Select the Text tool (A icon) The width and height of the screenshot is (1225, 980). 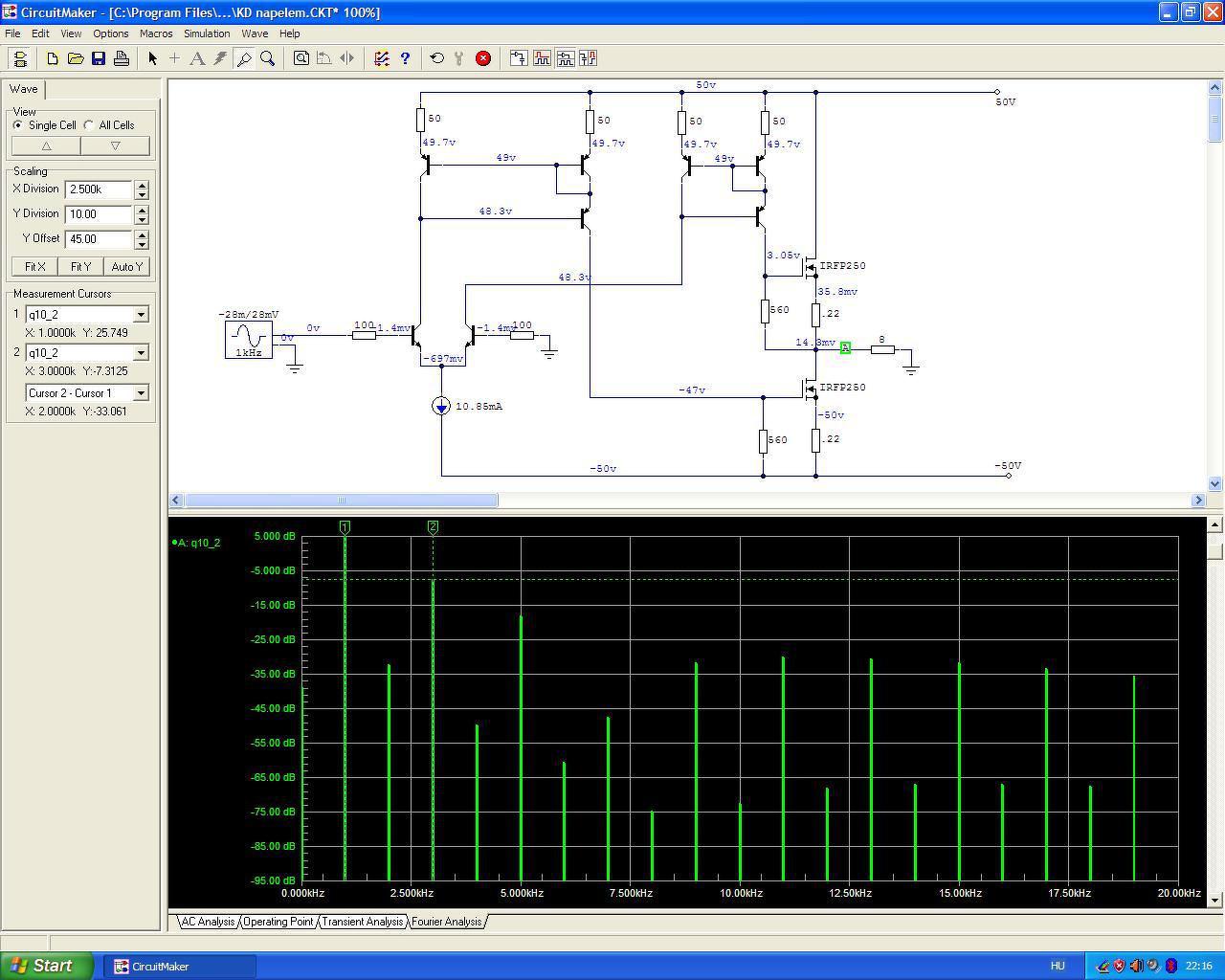tap(197, 58)
